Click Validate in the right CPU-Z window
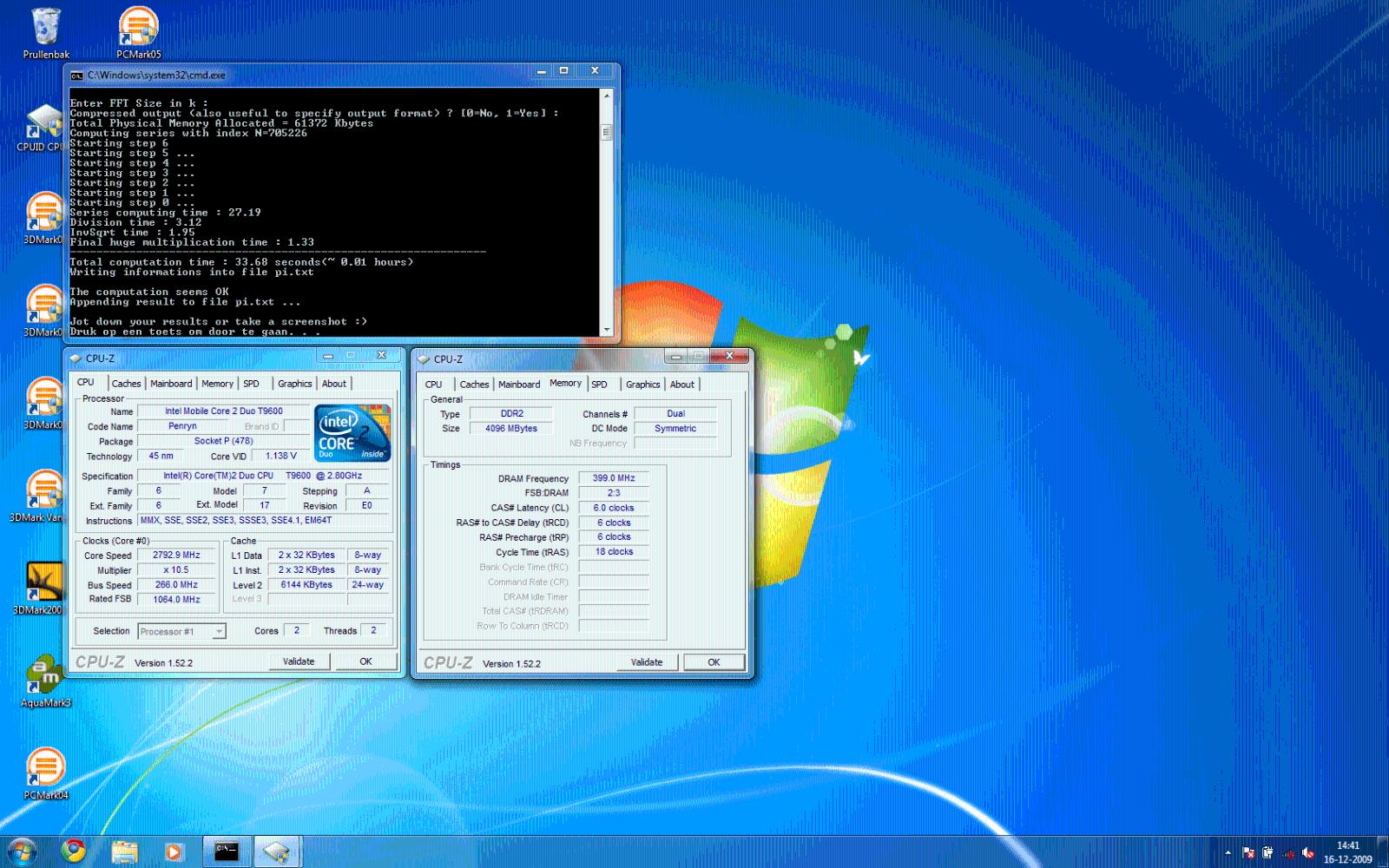The width and height of the screenshot is (1389, 868). pos(647,662)
